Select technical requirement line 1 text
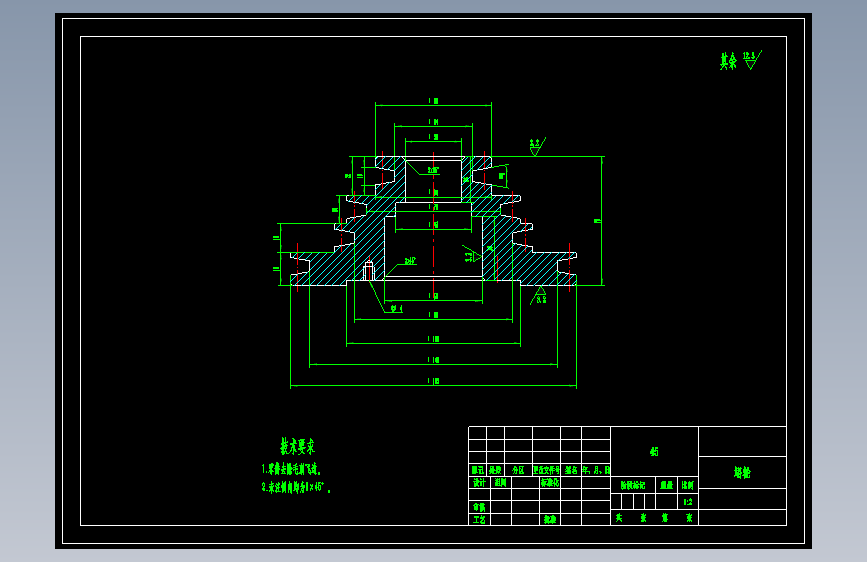867x562 pixels. [291, 469]
